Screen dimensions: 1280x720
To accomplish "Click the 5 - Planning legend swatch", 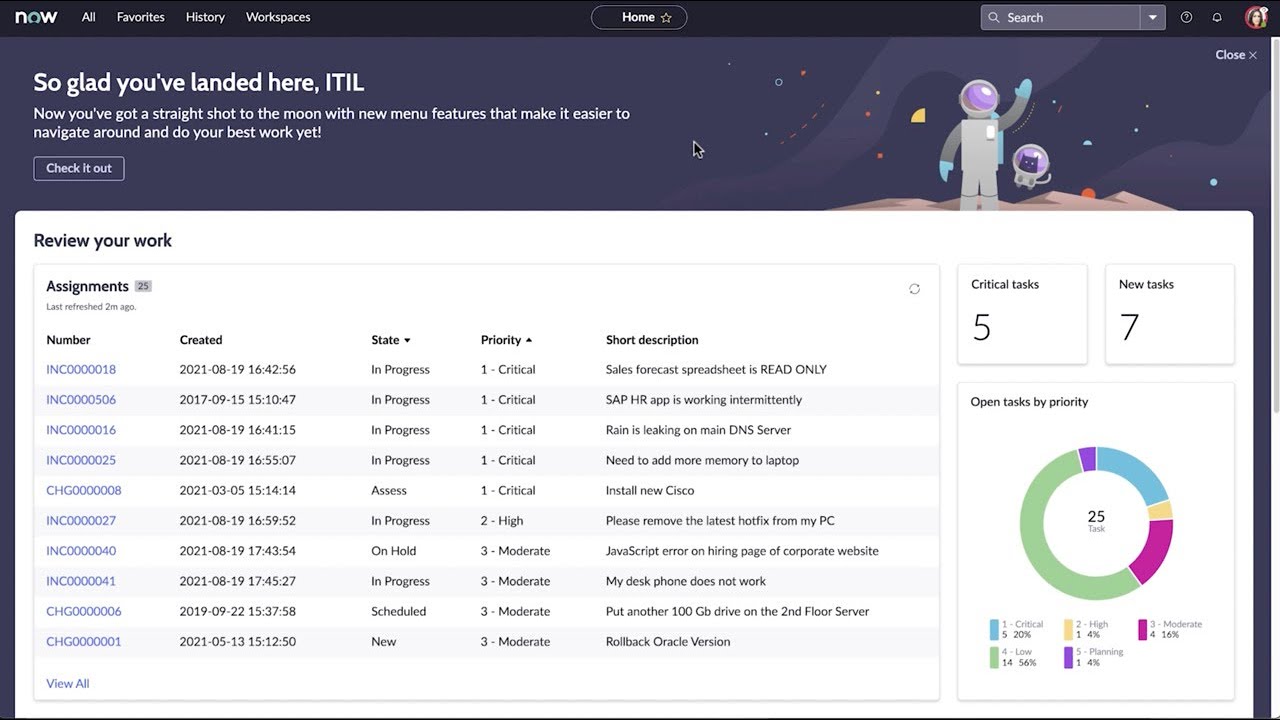I will 1068,657.
